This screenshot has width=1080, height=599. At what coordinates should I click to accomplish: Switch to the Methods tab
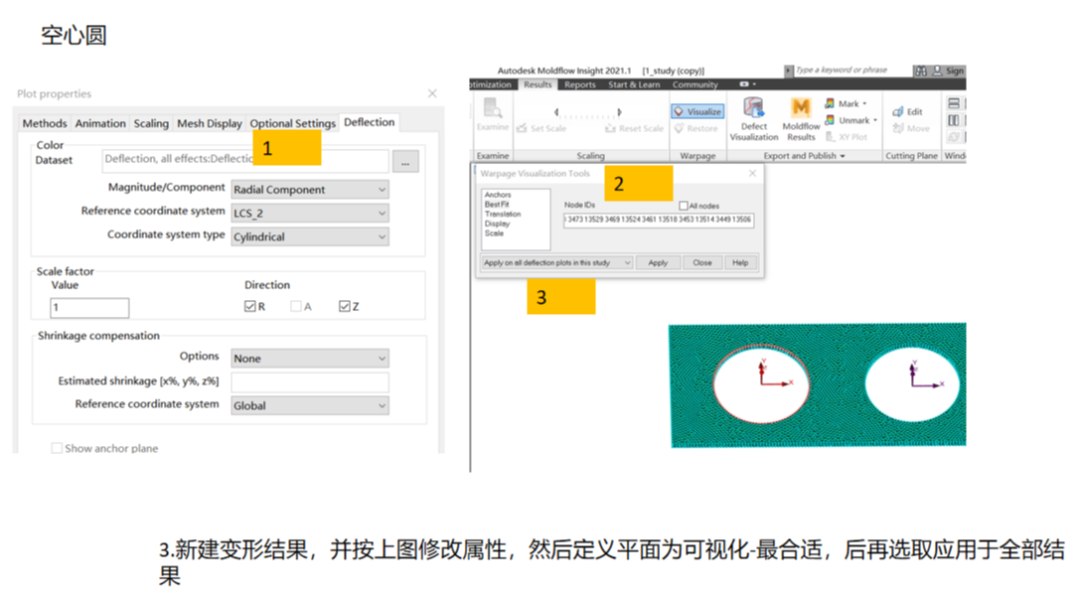45,123
